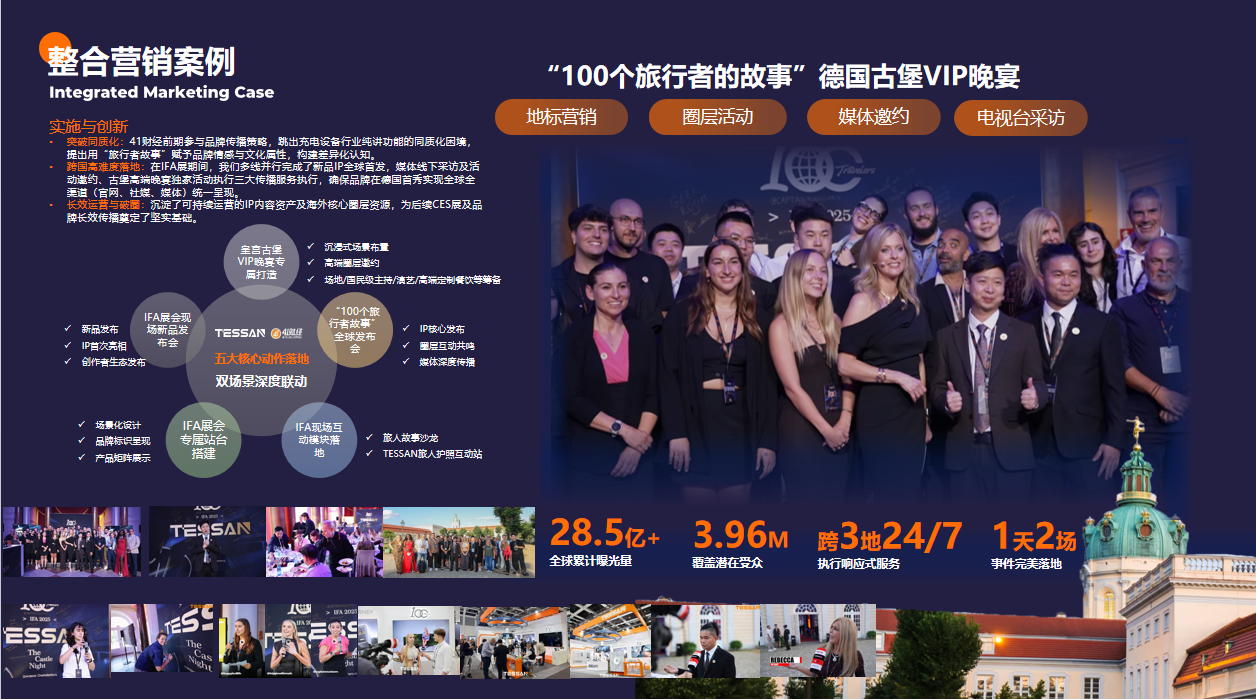
Task: Click the 旅人故事沙龙 checklist item
Action: click(410, 437)
